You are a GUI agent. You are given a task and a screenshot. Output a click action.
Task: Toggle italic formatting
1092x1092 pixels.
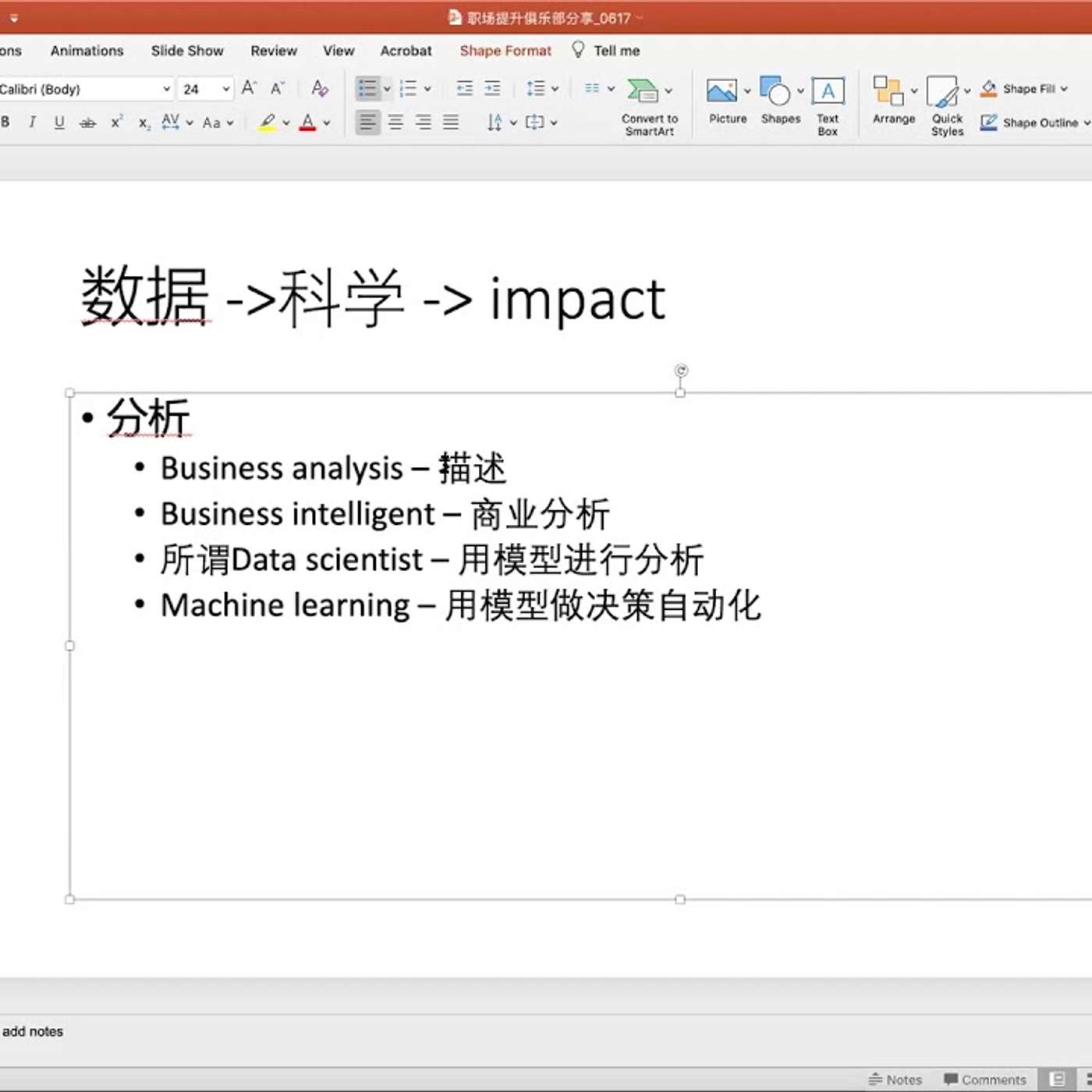click(32, 122)
